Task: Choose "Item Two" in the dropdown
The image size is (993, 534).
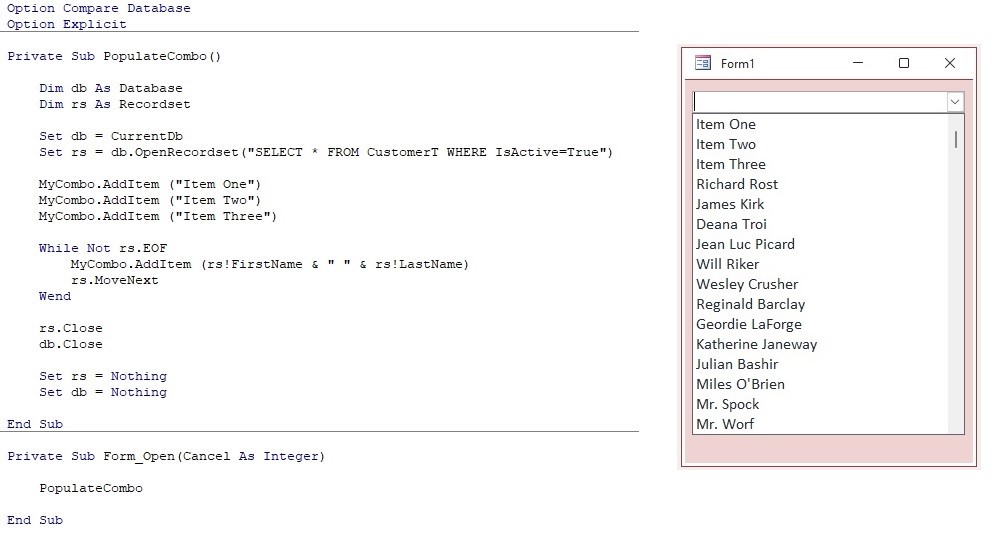Action: tap(726, 144)
